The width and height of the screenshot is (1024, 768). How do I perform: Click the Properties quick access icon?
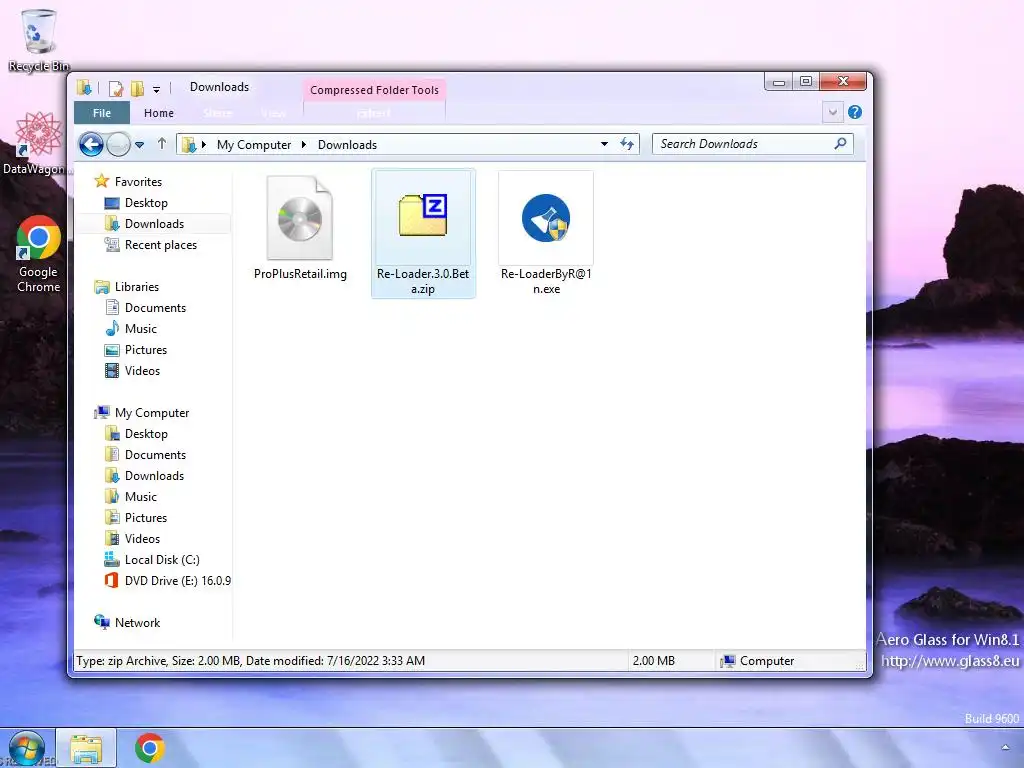click(x=116, y=88)
